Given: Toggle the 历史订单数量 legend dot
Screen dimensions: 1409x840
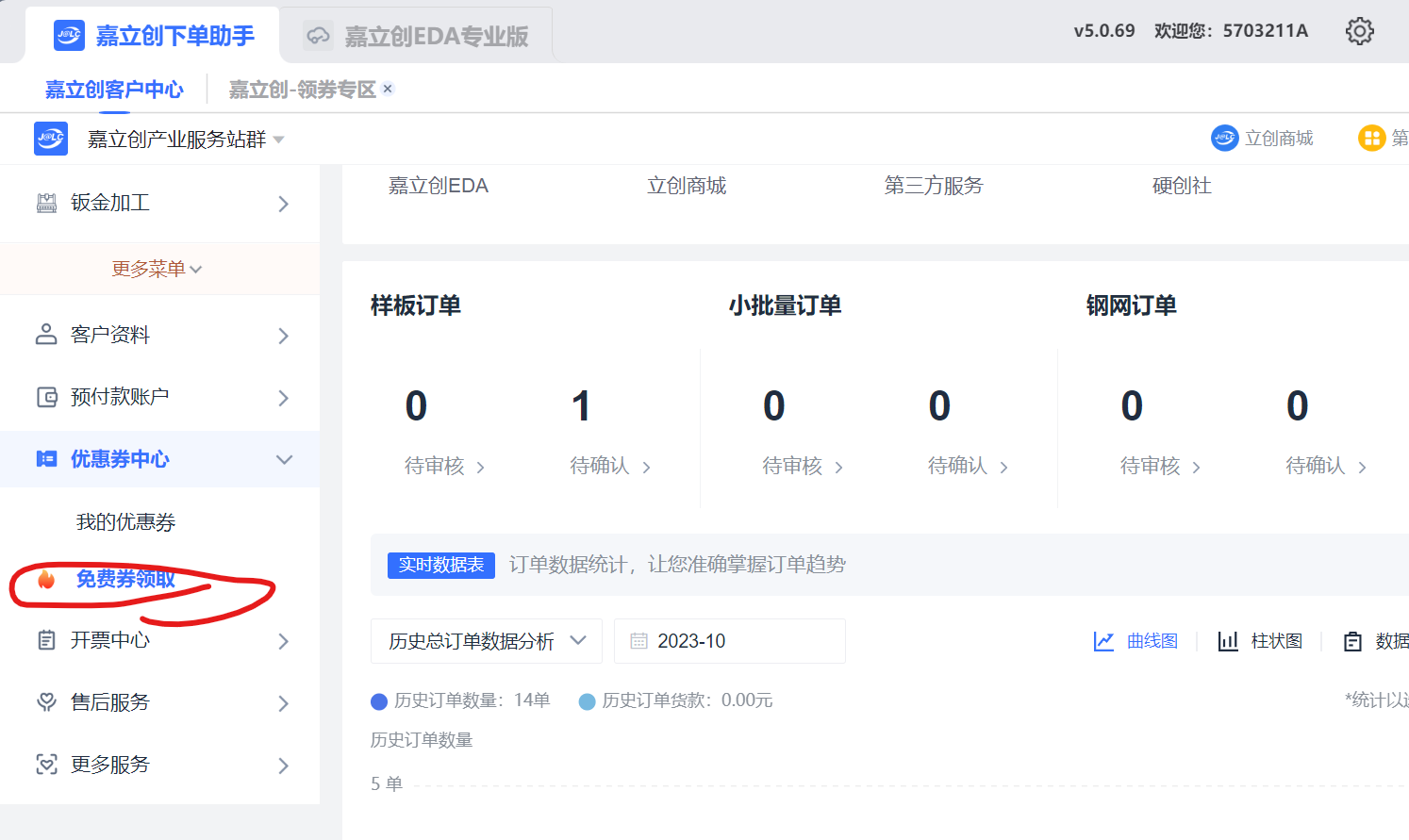Looking at the screenshot, I should pyautogui.click(x=379, y=701).
